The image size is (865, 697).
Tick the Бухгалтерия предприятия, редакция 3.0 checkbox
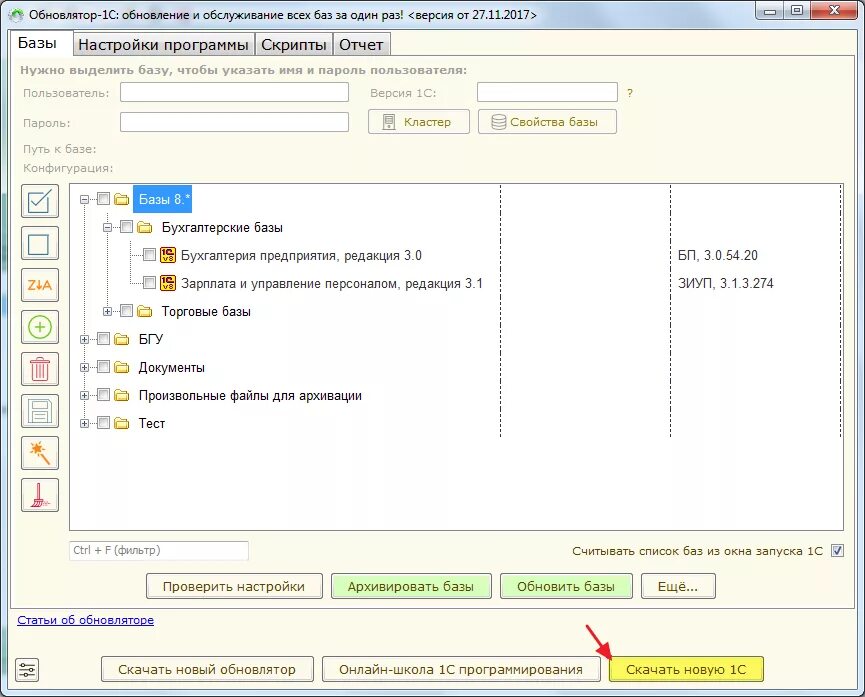[149, 254]
